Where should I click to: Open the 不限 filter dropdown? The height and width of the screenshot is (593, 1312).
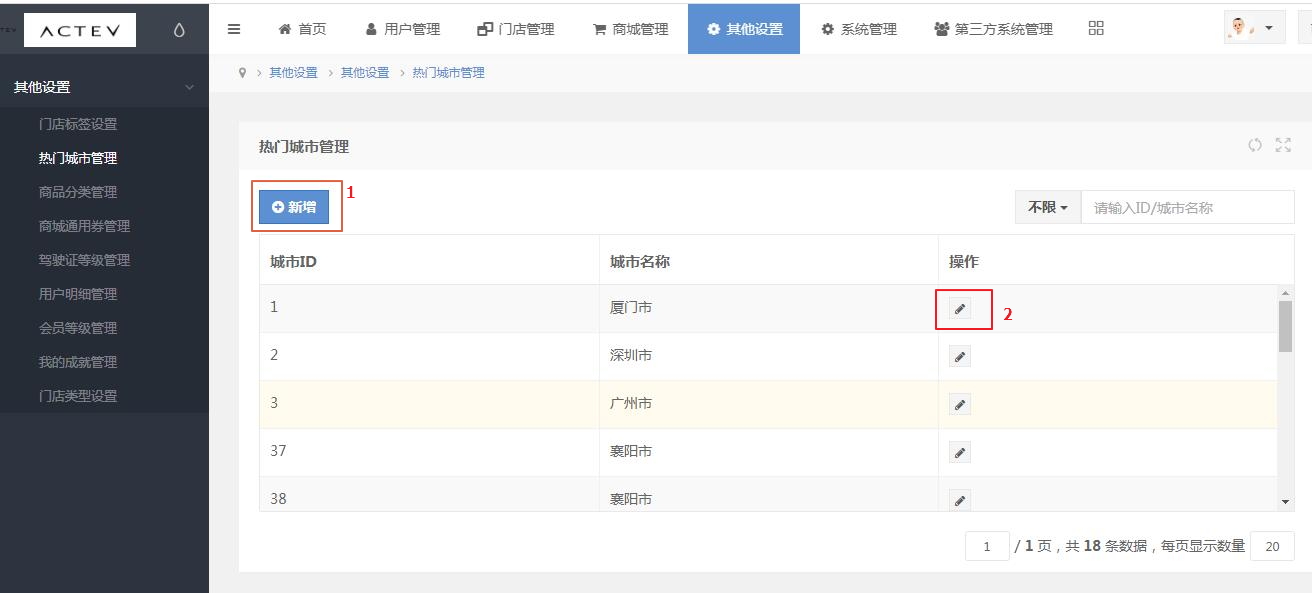pyautogui.click(x=1048, y=207)
